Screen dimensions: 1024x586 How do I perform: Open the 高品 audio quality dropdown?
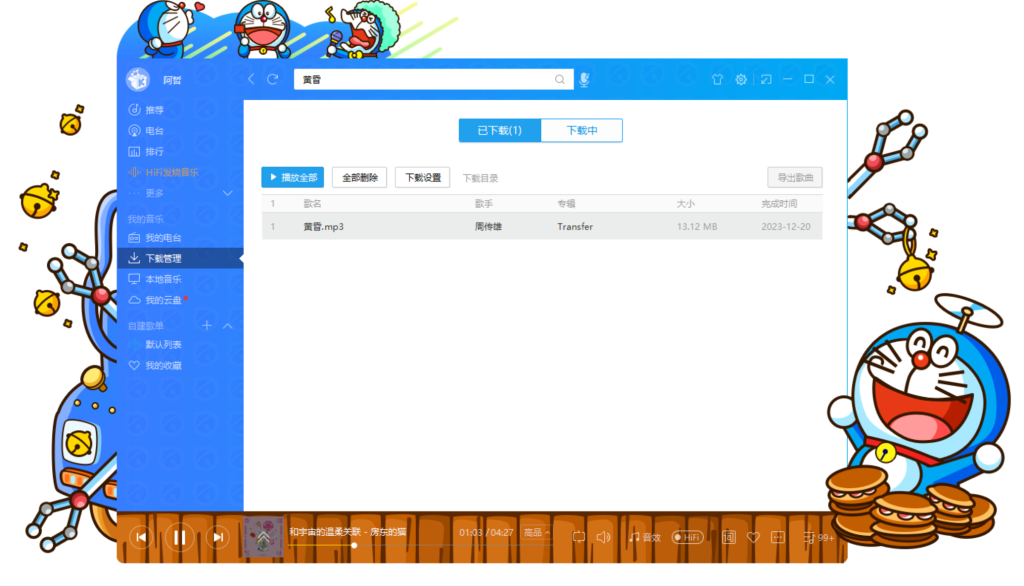click(534, 532)
